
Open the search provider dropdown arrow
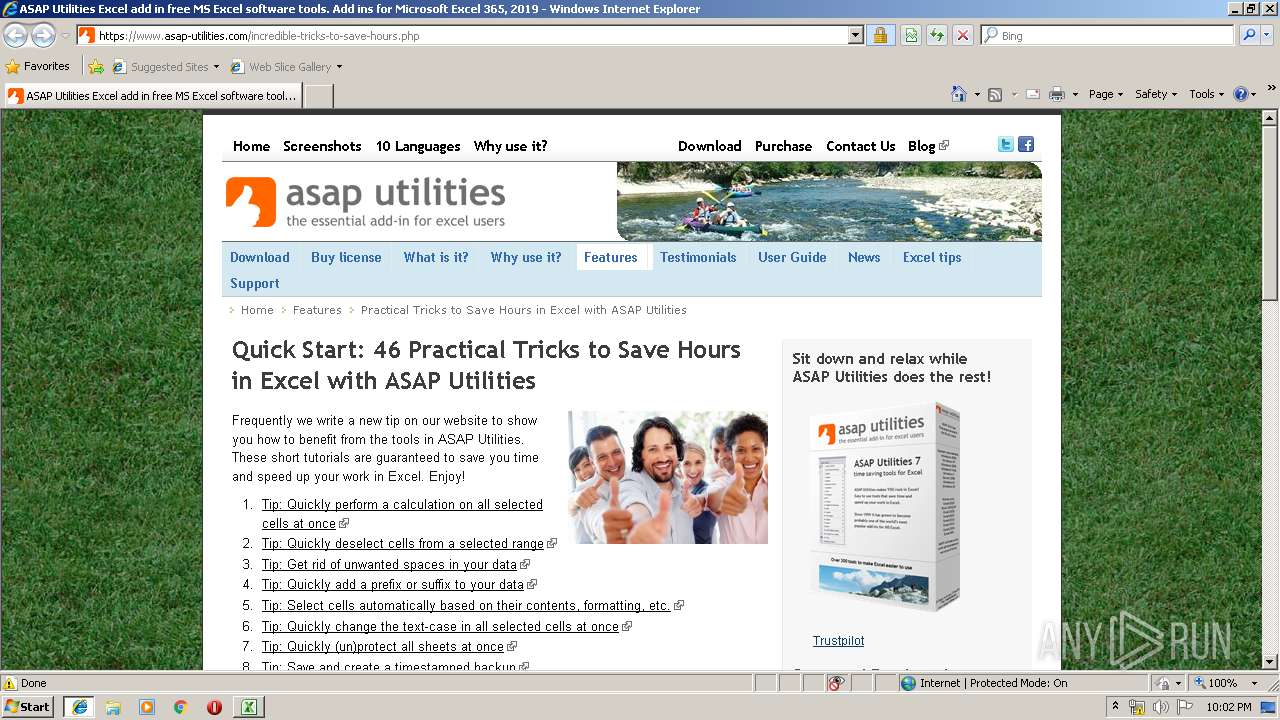point(1267,35)
